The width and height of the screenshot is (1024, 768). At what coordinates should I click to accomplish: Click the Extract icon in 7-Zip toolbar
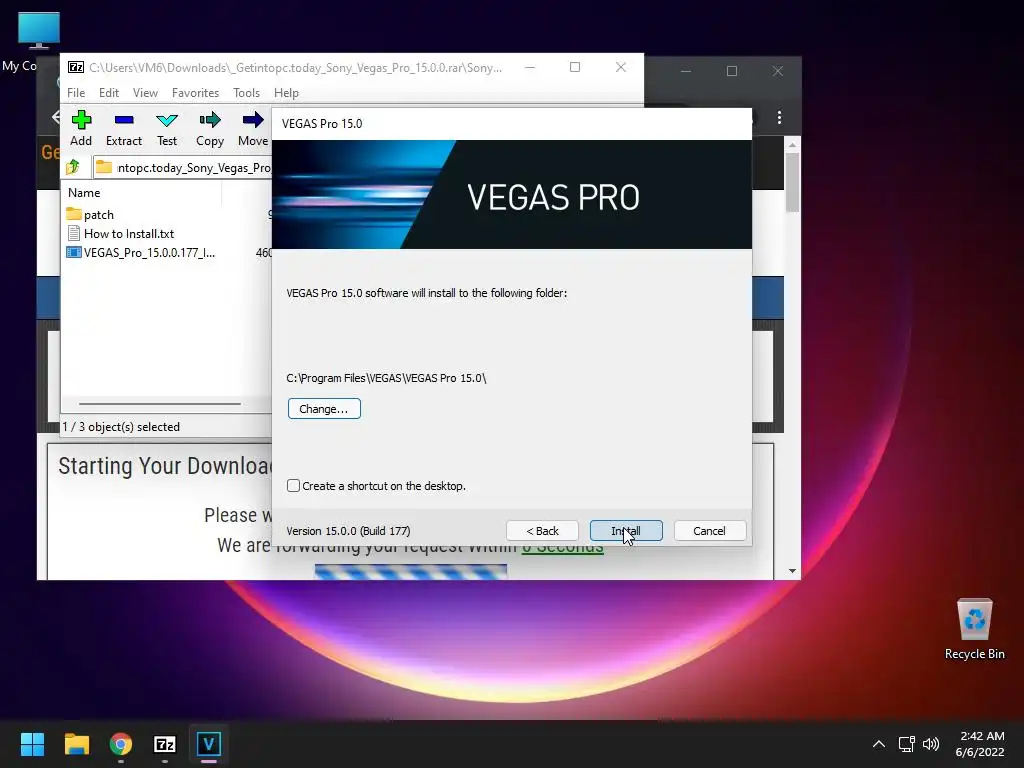123,128
